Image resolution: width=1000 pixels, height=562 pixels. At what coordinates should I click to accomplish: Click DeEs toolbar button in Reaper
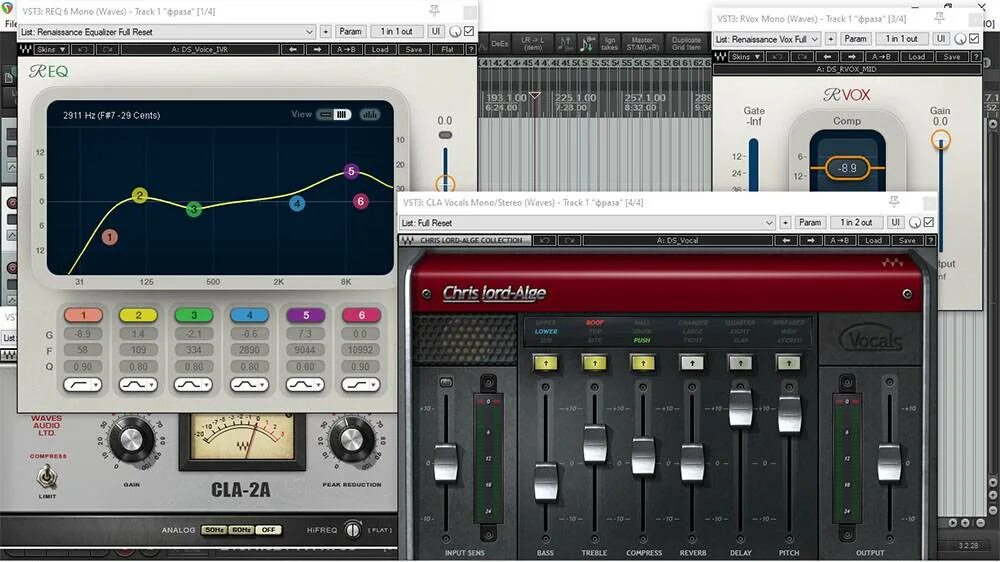tap(500, 43)
